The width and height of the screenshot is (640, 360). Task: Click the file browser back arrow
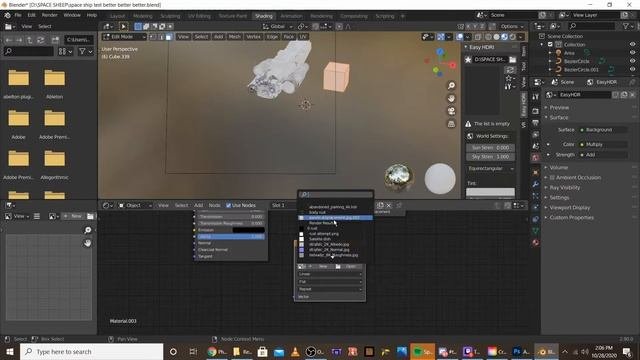(x=9, y=40)
